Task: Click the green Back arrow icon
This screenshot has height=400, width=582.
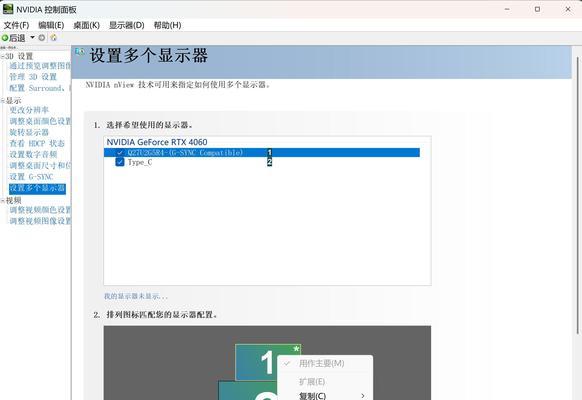Action: pyautogui.click(x=5, y=38)
